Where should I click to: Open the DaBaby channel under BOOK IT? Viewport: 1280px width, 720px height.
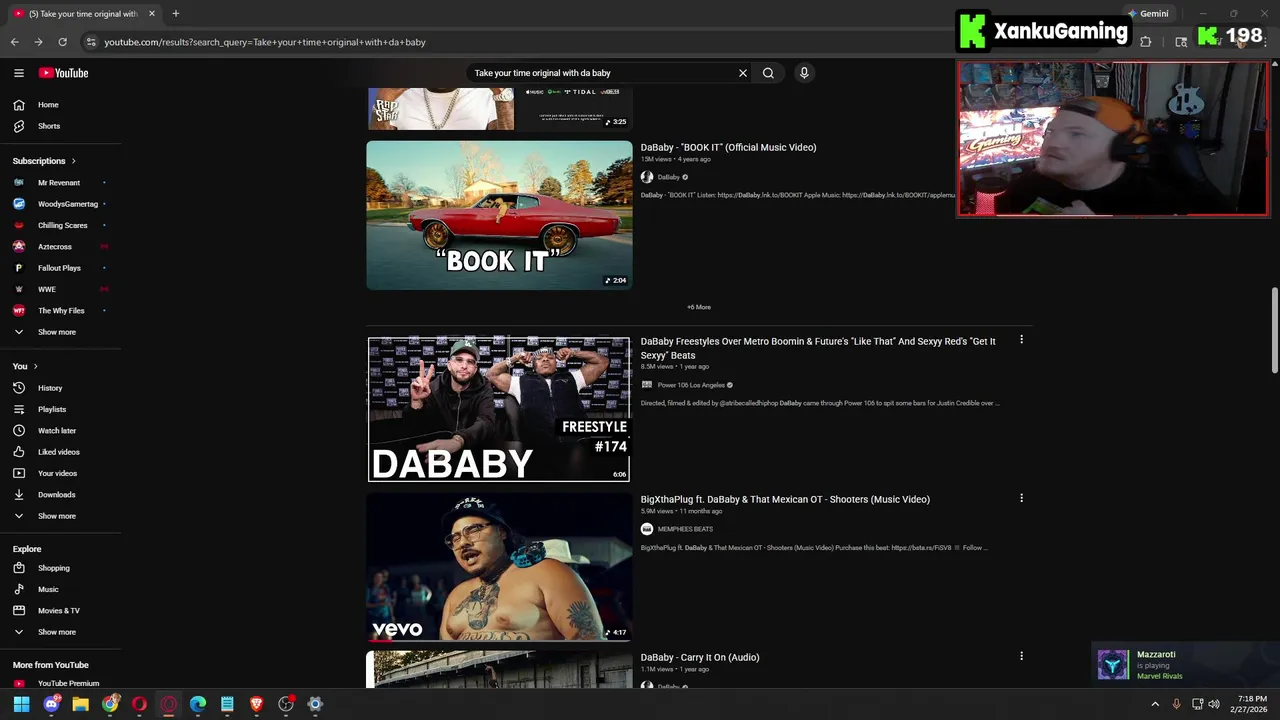click(x=668, y=177)
